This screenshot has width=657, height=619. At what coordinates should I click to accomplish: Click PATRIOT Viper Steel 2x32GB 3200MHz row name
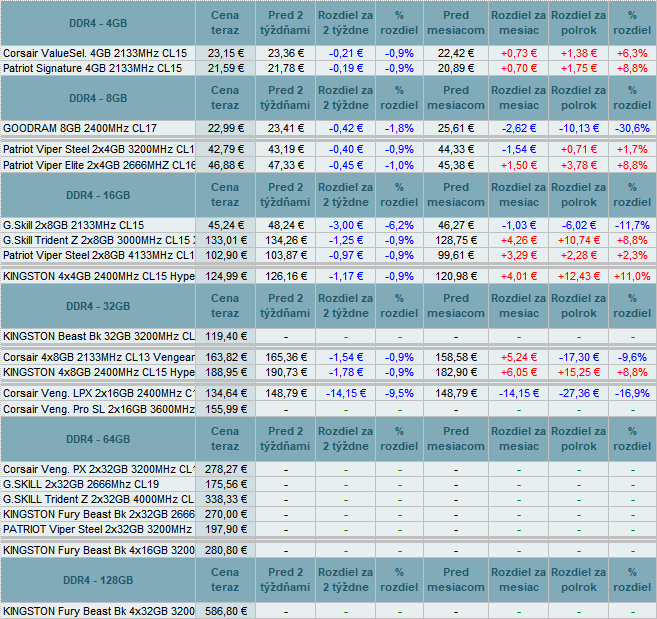click(97, 529)
